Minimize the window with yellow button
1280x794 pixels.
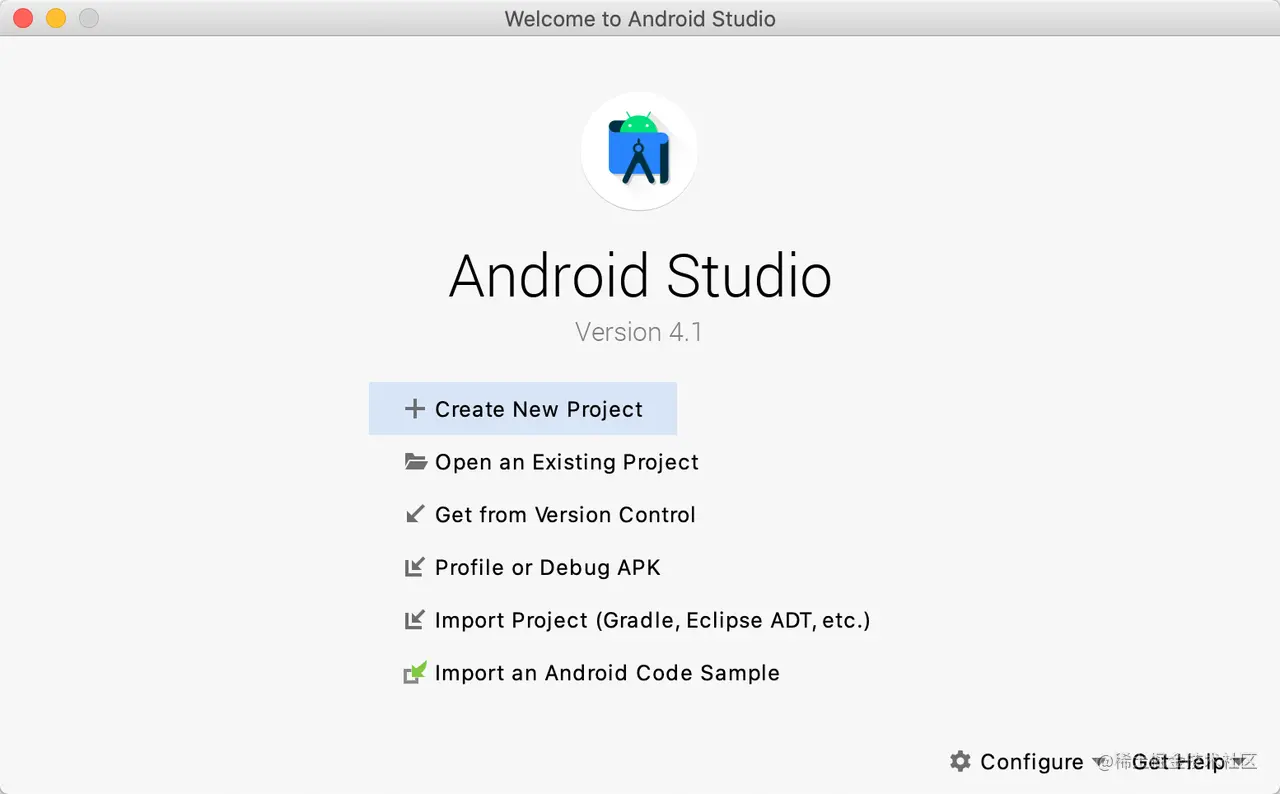click(x=56, y=18)
